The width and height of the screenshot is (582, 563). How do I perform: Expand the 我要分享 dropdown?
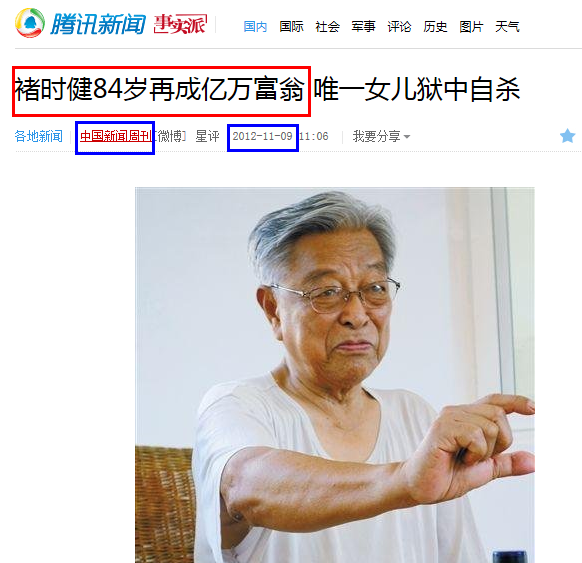point(381,137)
